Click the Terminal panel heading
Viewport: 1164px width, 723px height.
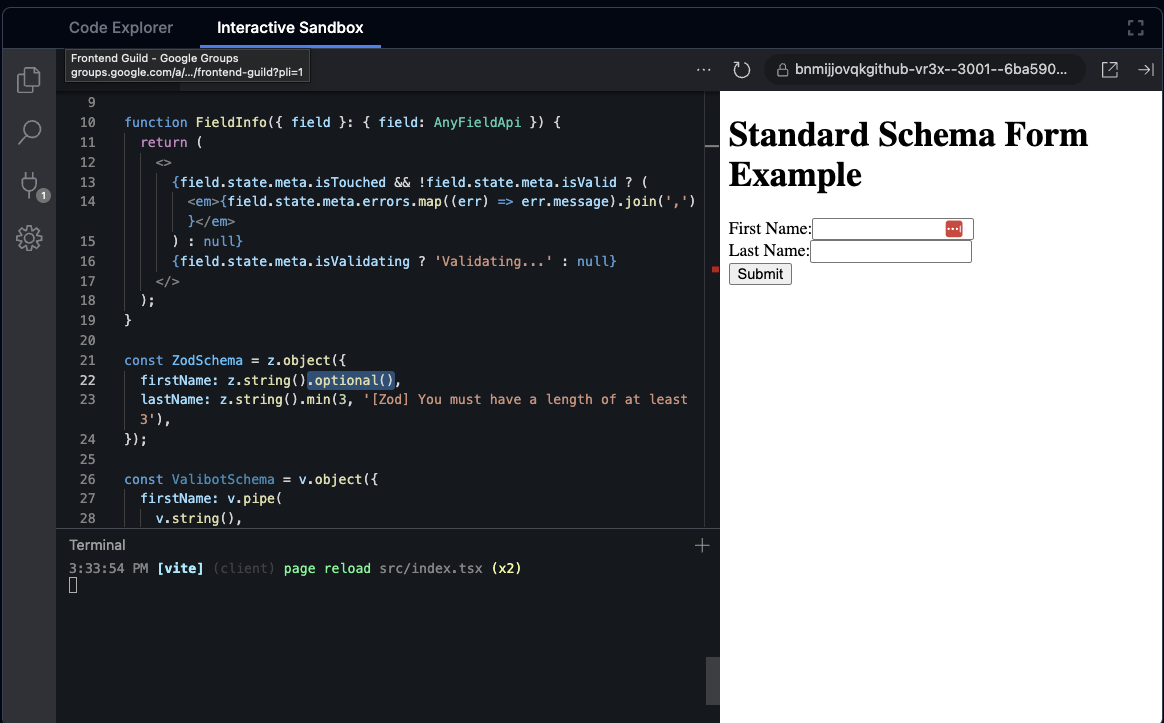pyautogui.click(x=97, y=545)
